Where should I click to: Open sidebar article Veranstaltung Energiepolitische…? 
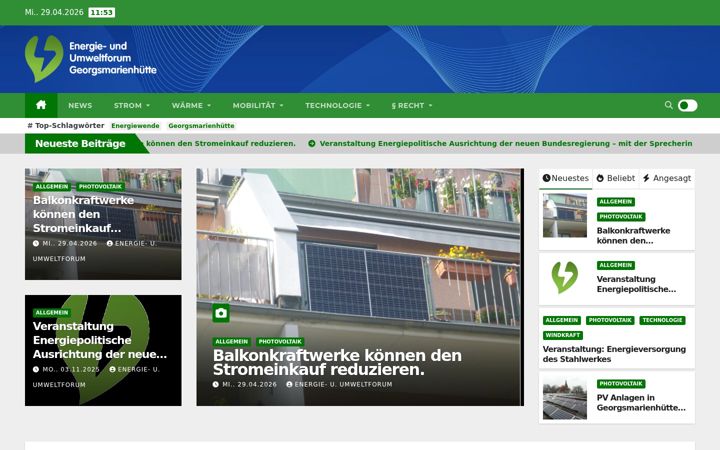636,284
